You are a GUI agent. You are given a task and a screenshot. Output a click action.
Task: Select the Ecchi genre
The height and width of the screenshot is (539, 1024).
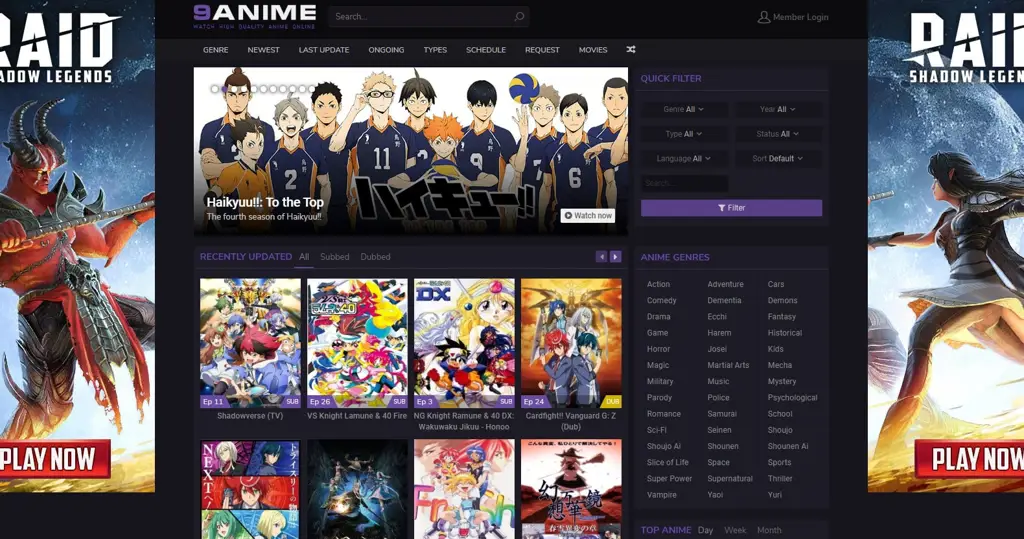pos(717,317)
